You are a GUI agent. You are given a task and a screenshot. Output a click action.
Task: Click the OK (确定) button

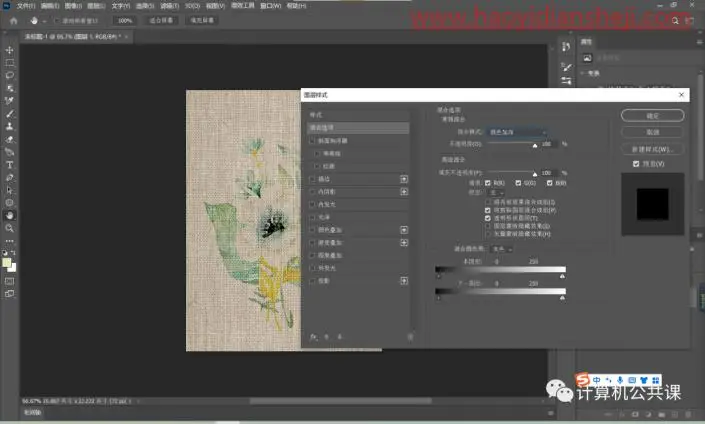click(x=652, y=116)
